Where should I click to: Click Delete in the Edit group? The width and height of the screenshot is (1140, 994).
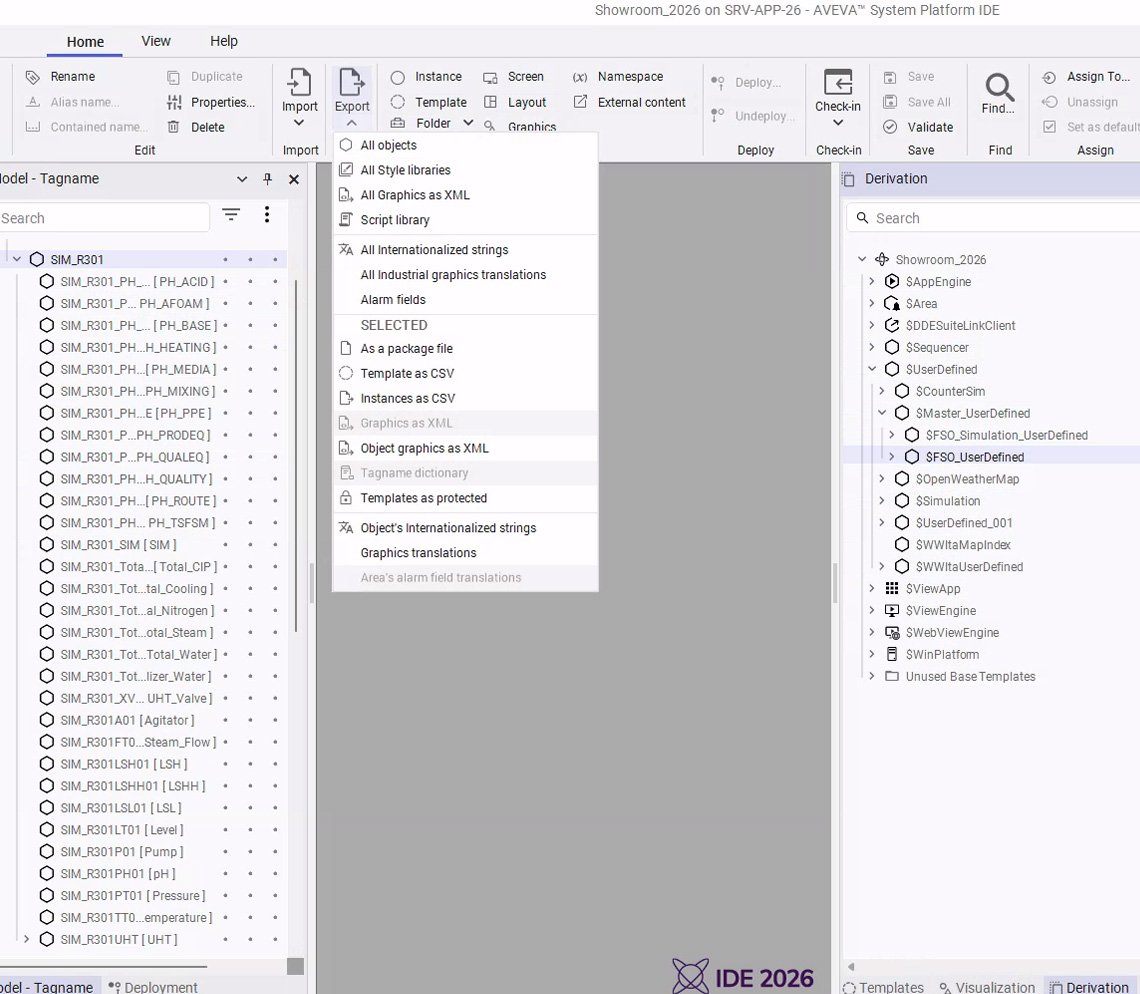click(196, 127)
